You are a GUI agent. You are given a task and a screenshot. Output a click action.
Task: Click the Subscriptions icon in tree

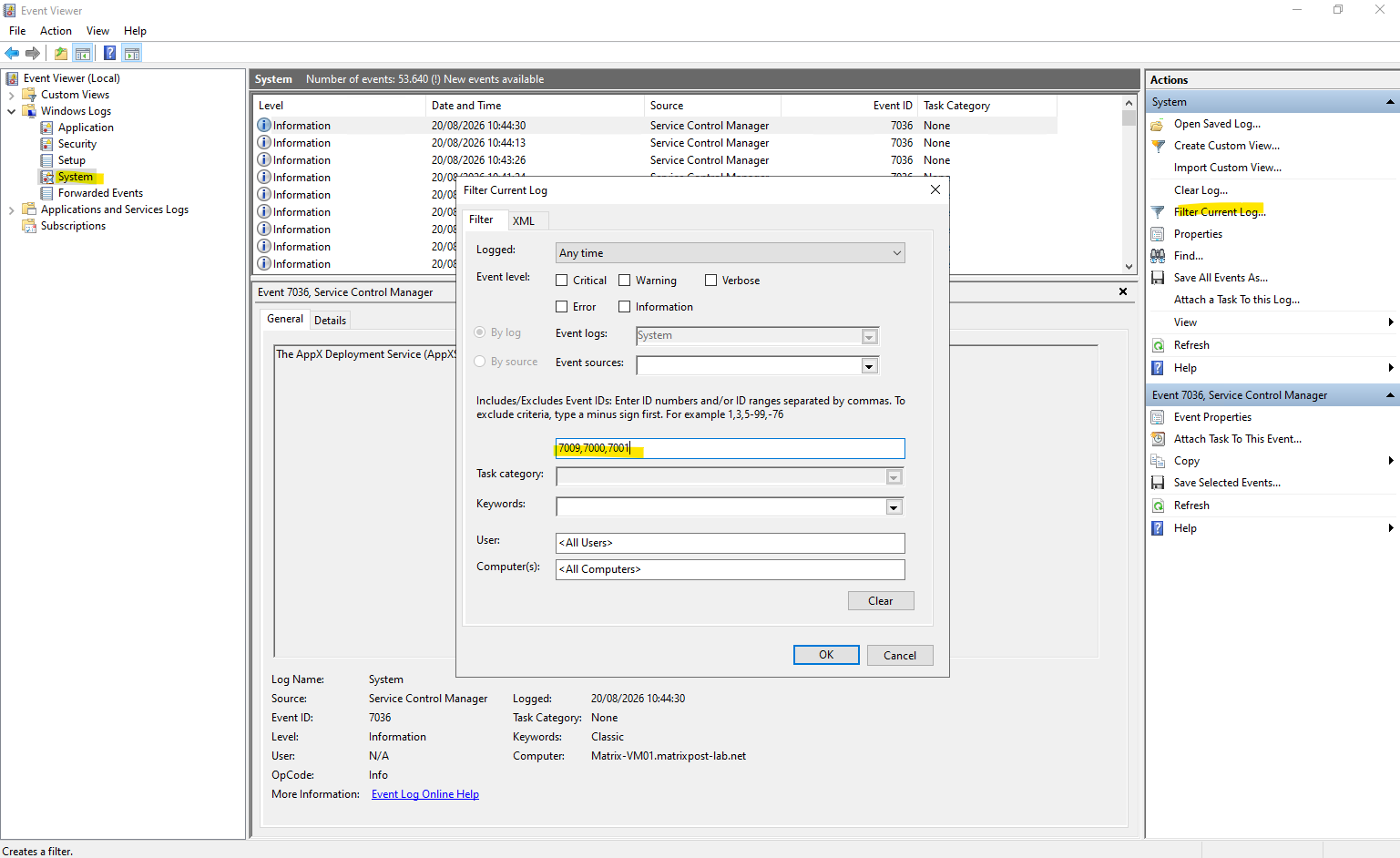click(29, 226)
